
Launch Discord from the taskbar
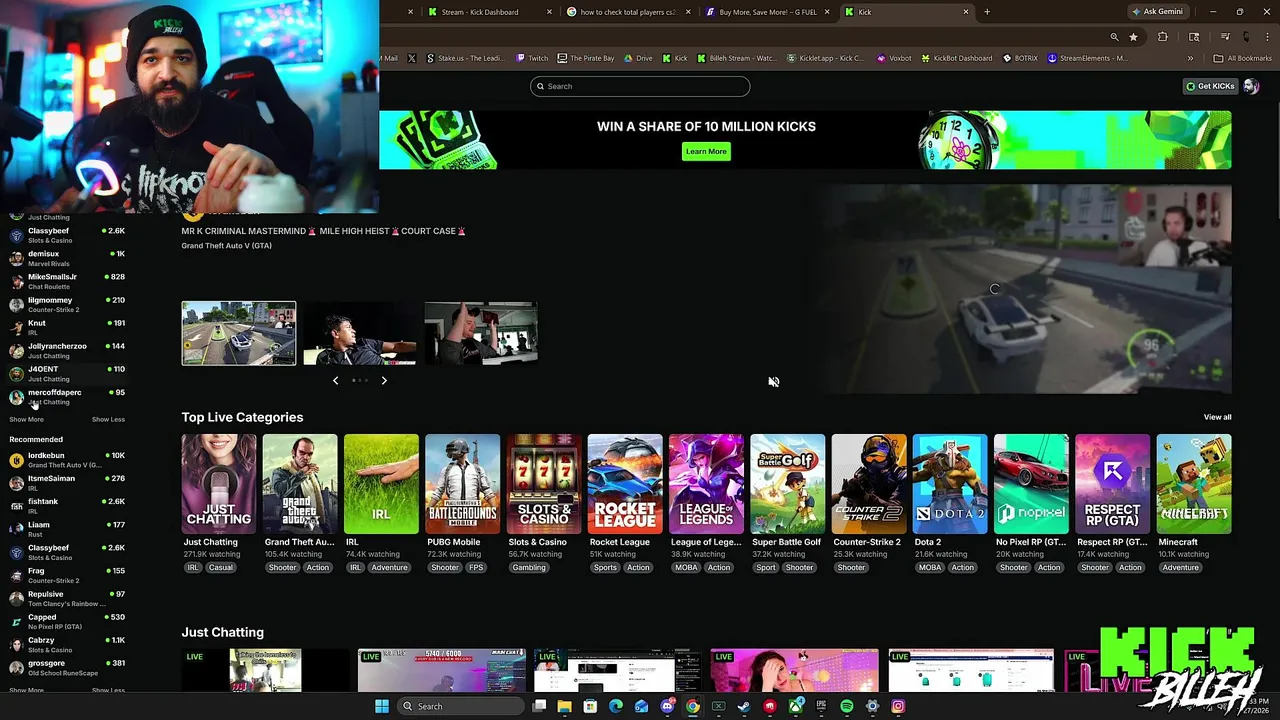click(x=667, y=706)
